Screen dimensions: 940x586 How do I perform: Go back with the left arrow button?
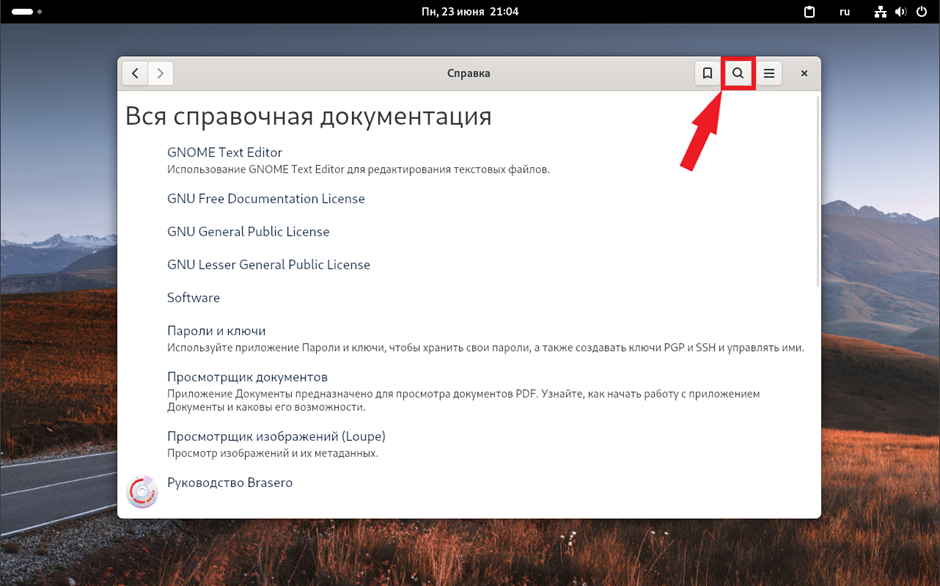click(x=135, y=73)
